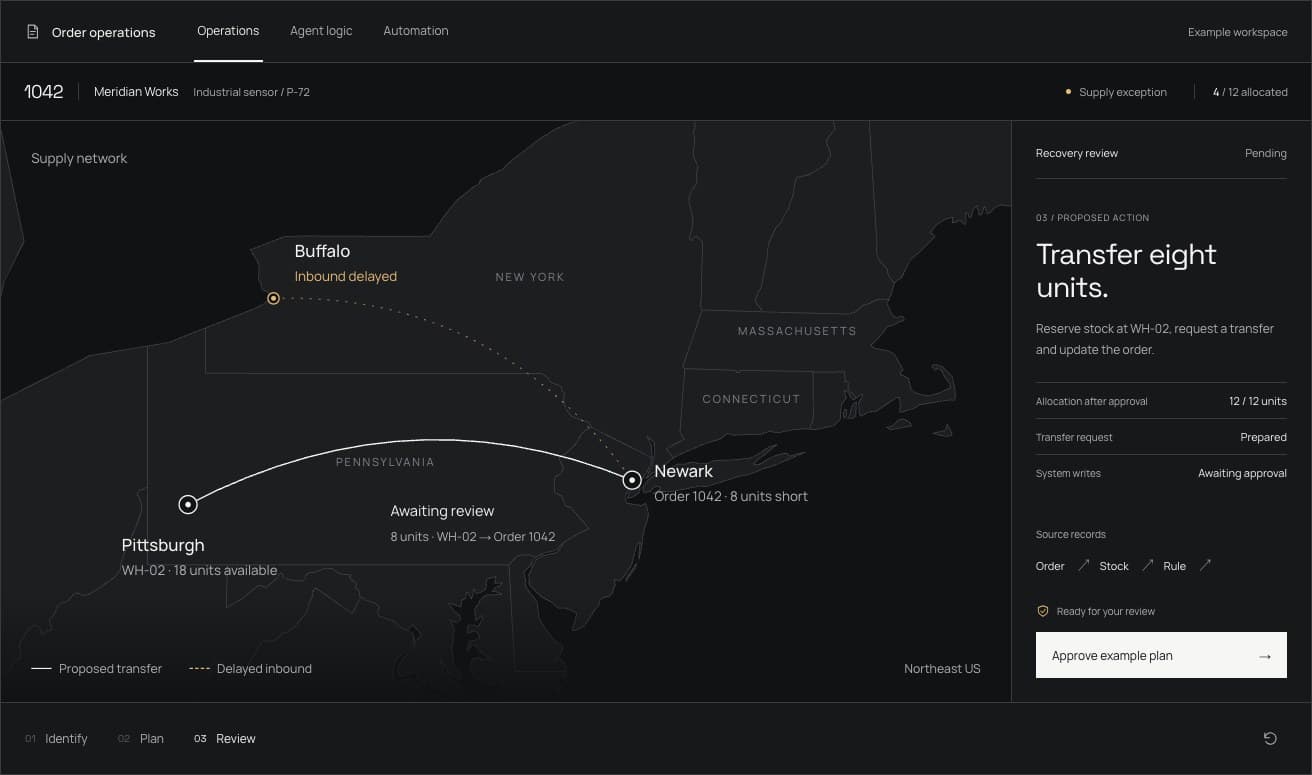The image size is (1312, 775).
Task: Click the Newark city label
Action: pos(683,471)
